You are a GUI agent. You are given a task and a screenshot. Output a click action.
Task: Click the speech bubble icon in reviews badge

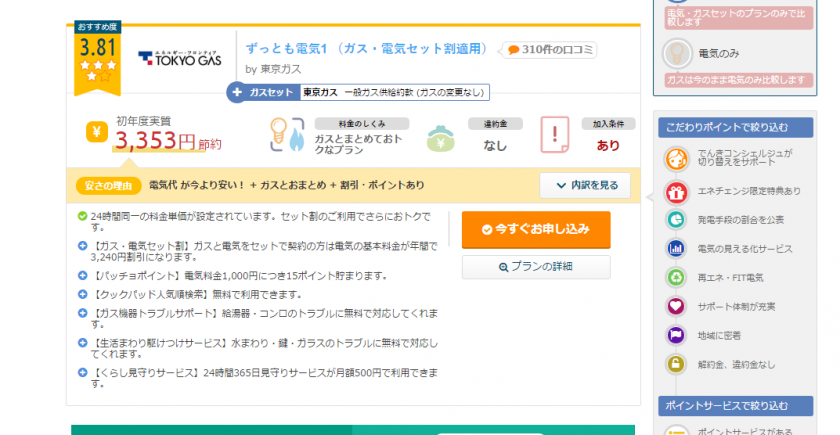[513, 50]
